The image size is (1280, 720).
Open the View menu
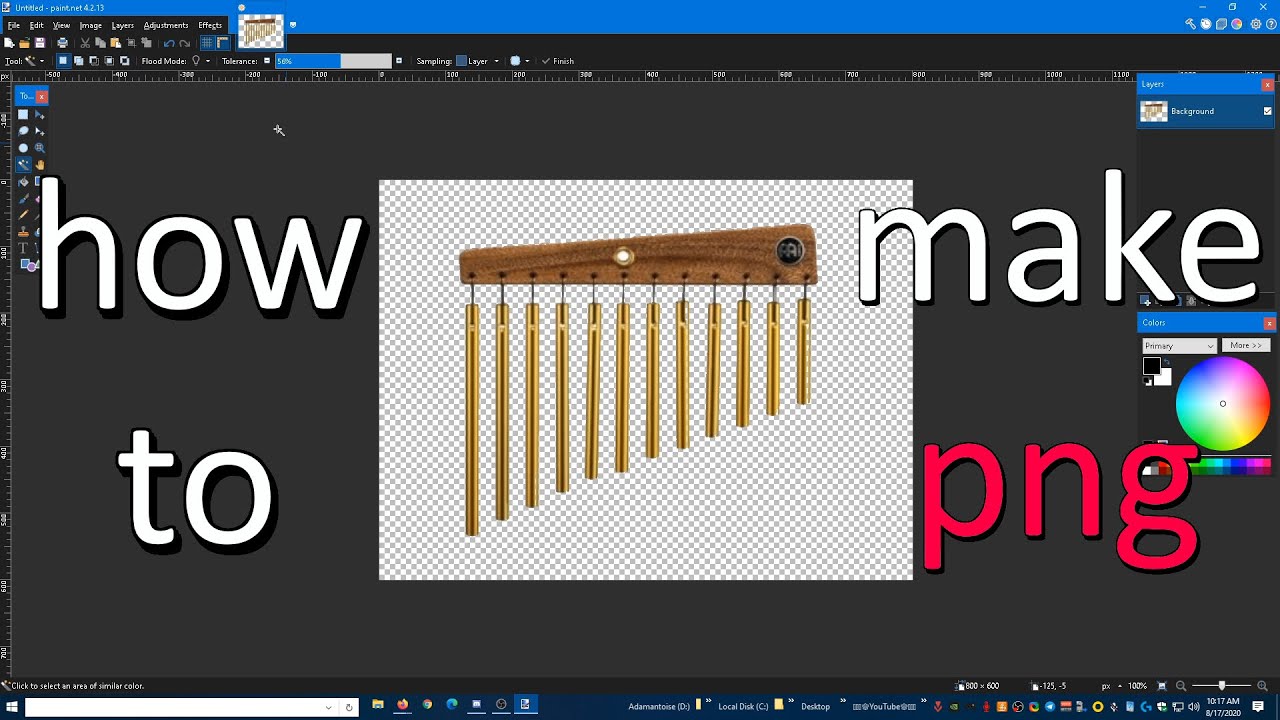pyautogui.click(x=61, y=25)
